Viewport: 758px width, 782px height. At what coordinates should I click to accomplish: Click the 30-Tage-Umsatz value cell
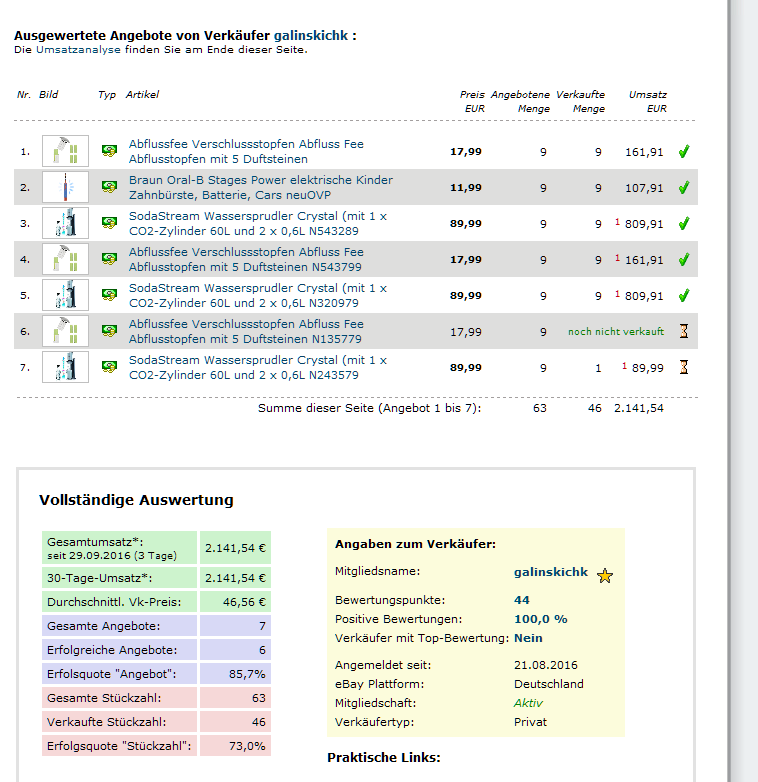[235, 578]
